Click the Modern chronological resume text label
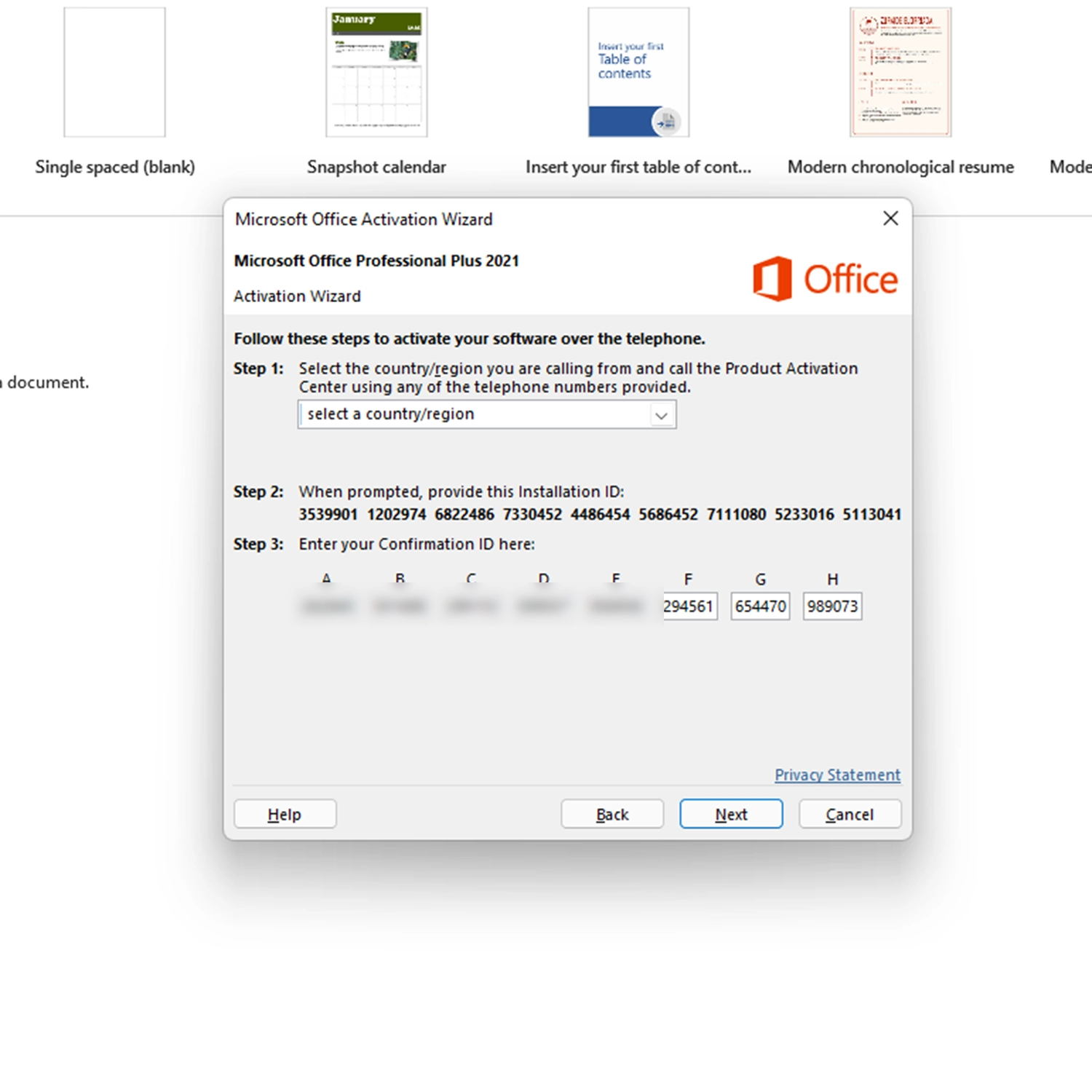 point(901,167)
